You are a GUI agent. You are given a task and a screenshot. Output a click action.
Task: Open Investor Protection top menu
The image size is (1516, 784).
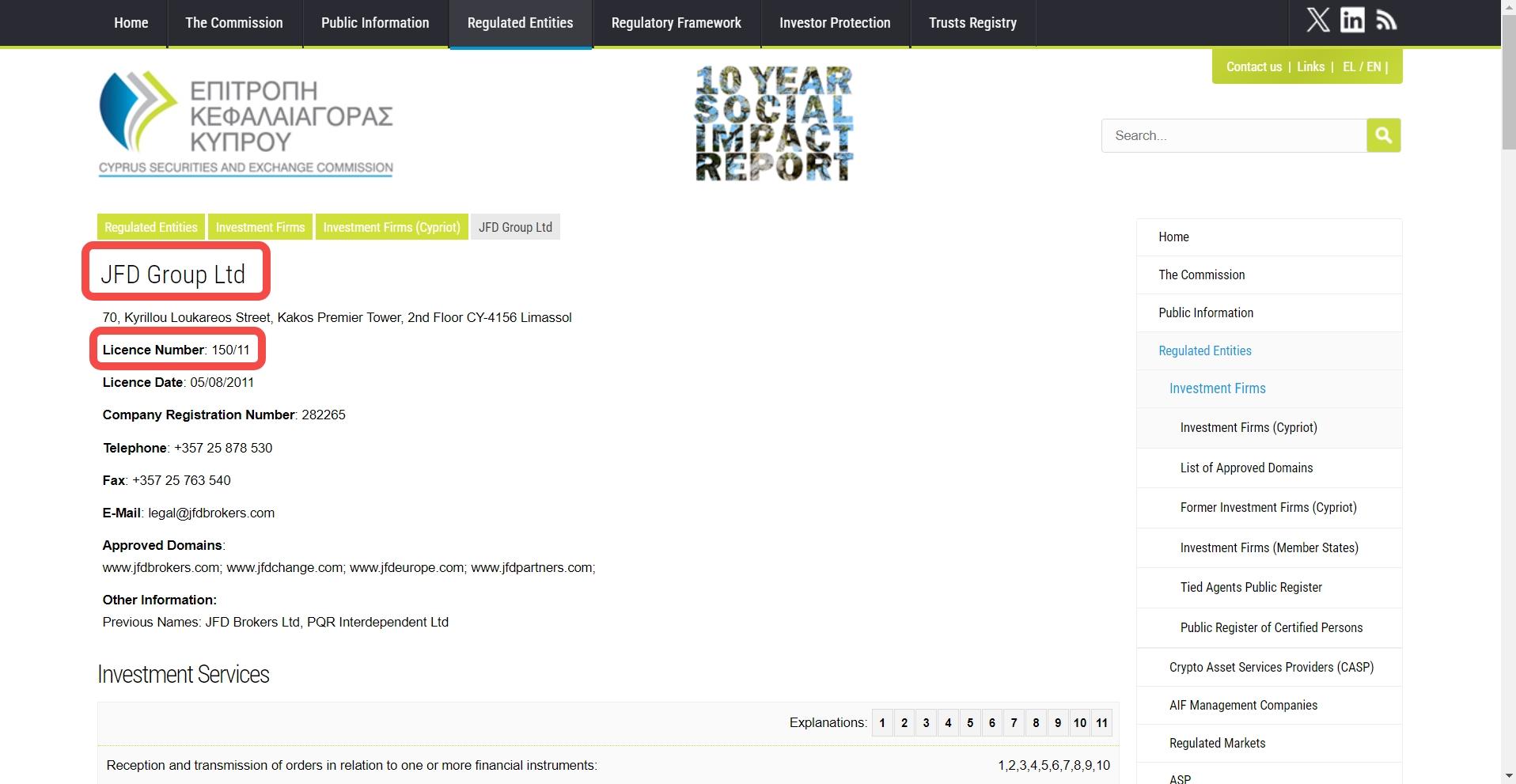coord(835,23)
